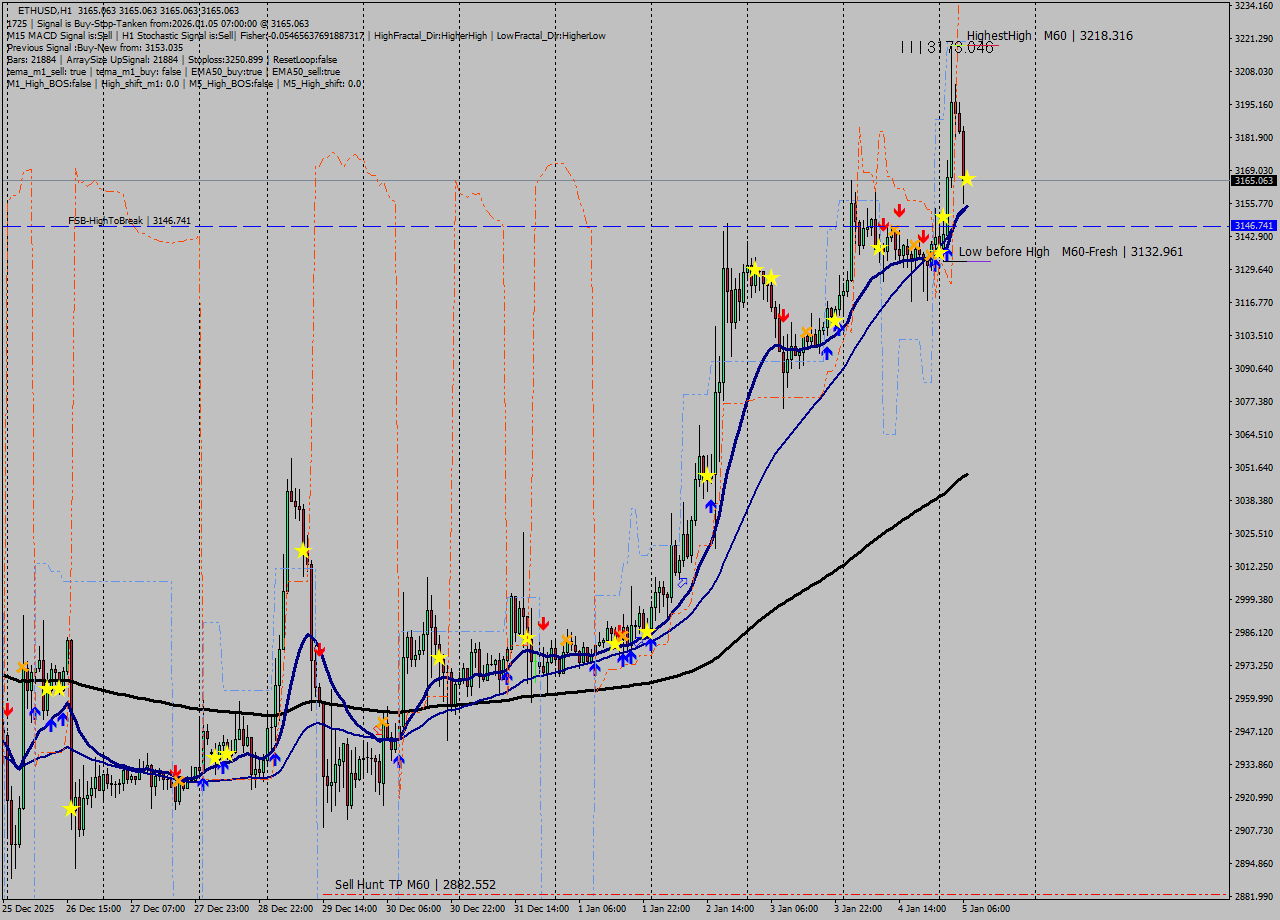Image resolution: width=1280 pixels, height=920 pixels.
Task: Select the EMA50_buy:true indicator status text
Action: 226,71
